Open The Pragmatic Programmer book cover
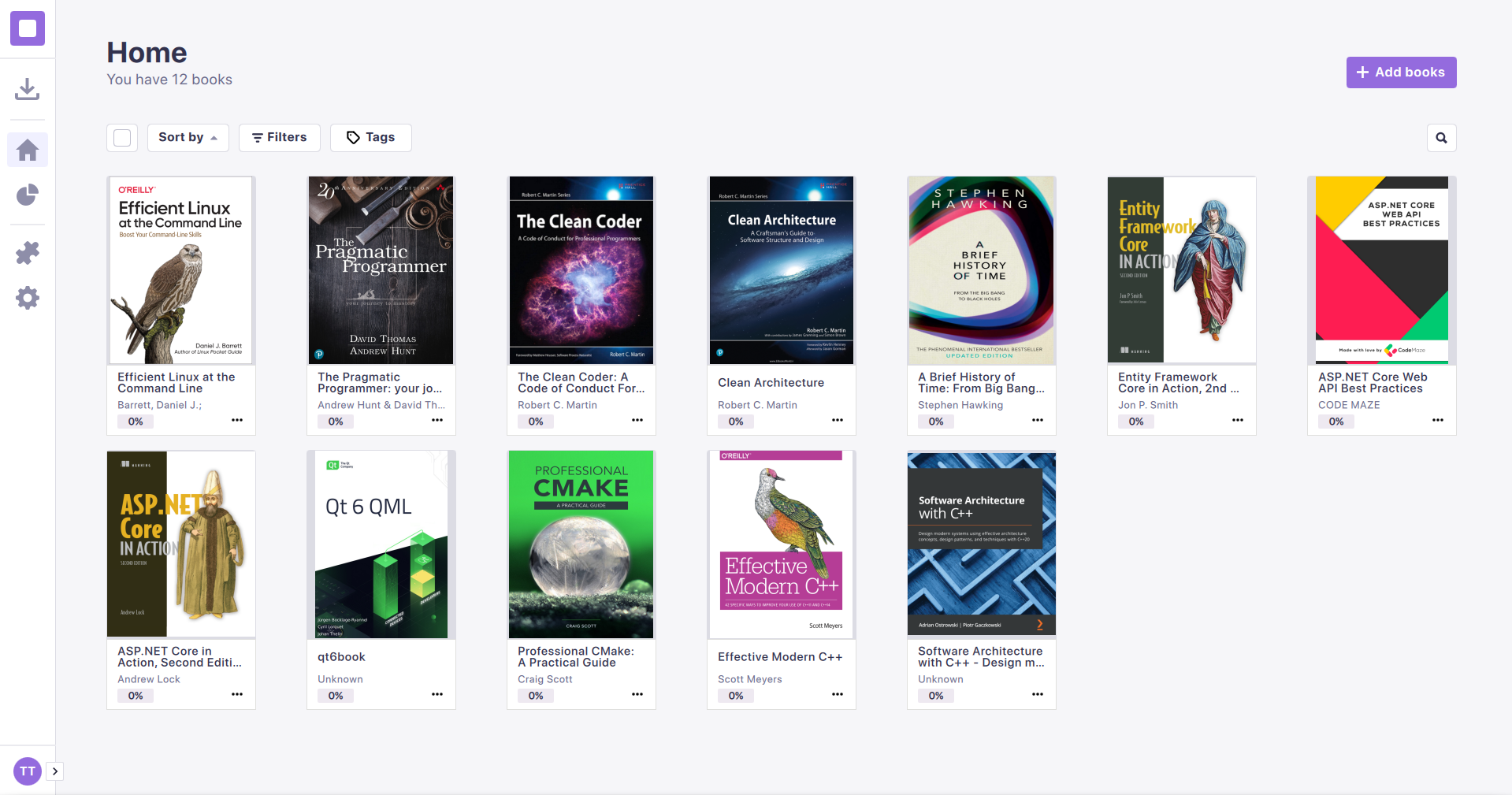Viewport: 1512px width, 795px height. click(381, 269)
